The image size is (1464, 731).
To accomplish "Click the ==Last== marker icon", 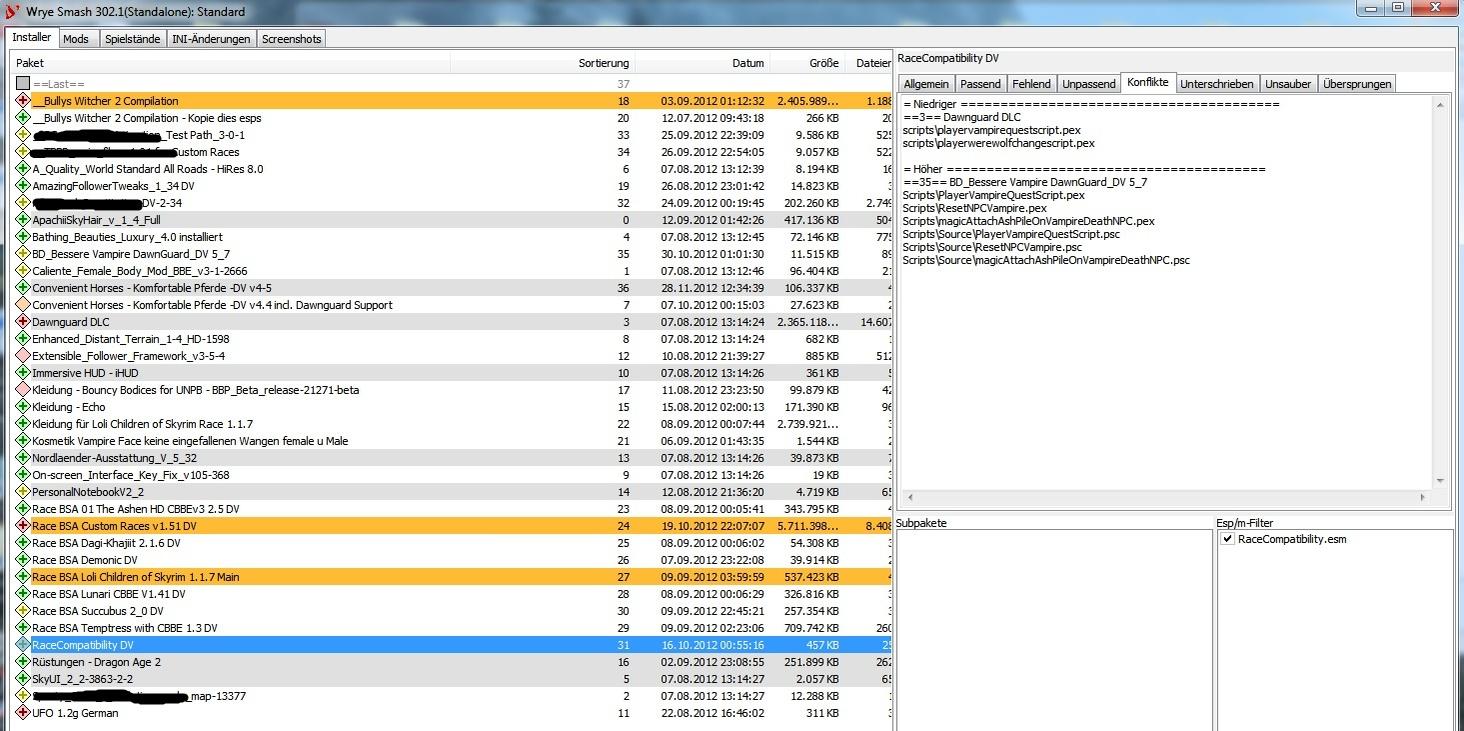I will point(23,84).
